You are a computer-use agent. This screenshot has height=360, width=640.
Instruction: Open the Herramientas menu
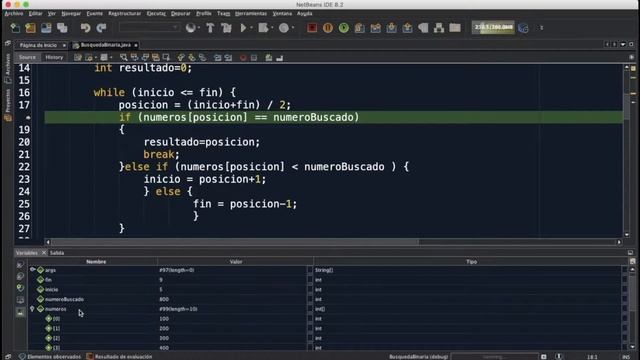251,13
